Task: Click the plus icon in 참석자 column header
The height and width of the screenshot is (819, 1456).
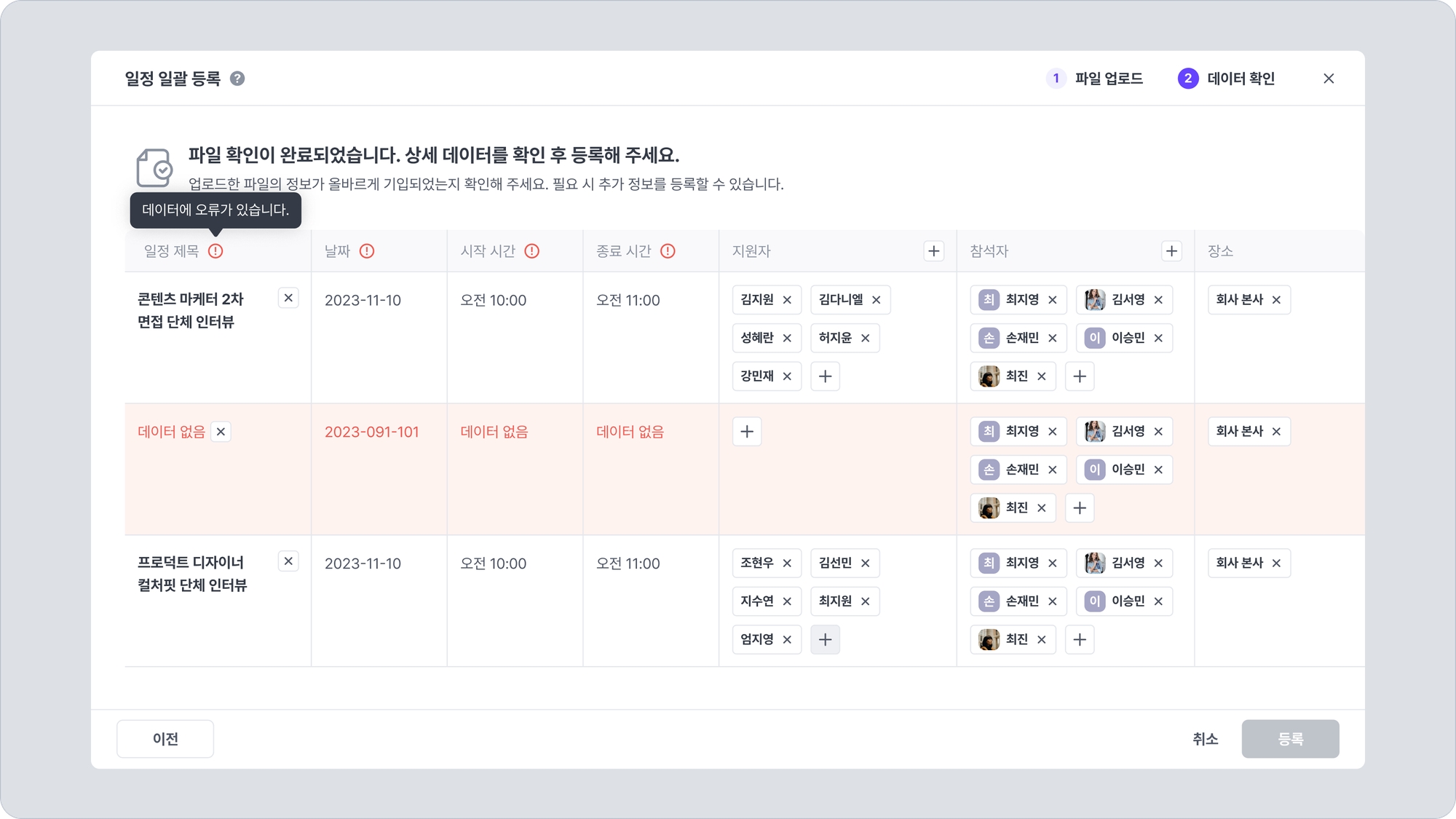Action: tap(1171, 251)
